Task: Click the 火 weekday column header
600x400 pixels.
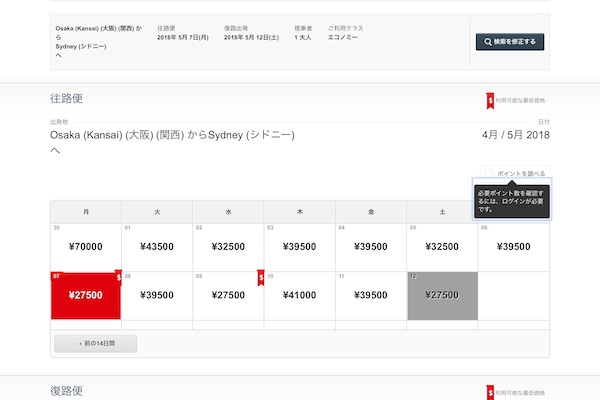Action: pyautogui.click(x=157, y=212)
